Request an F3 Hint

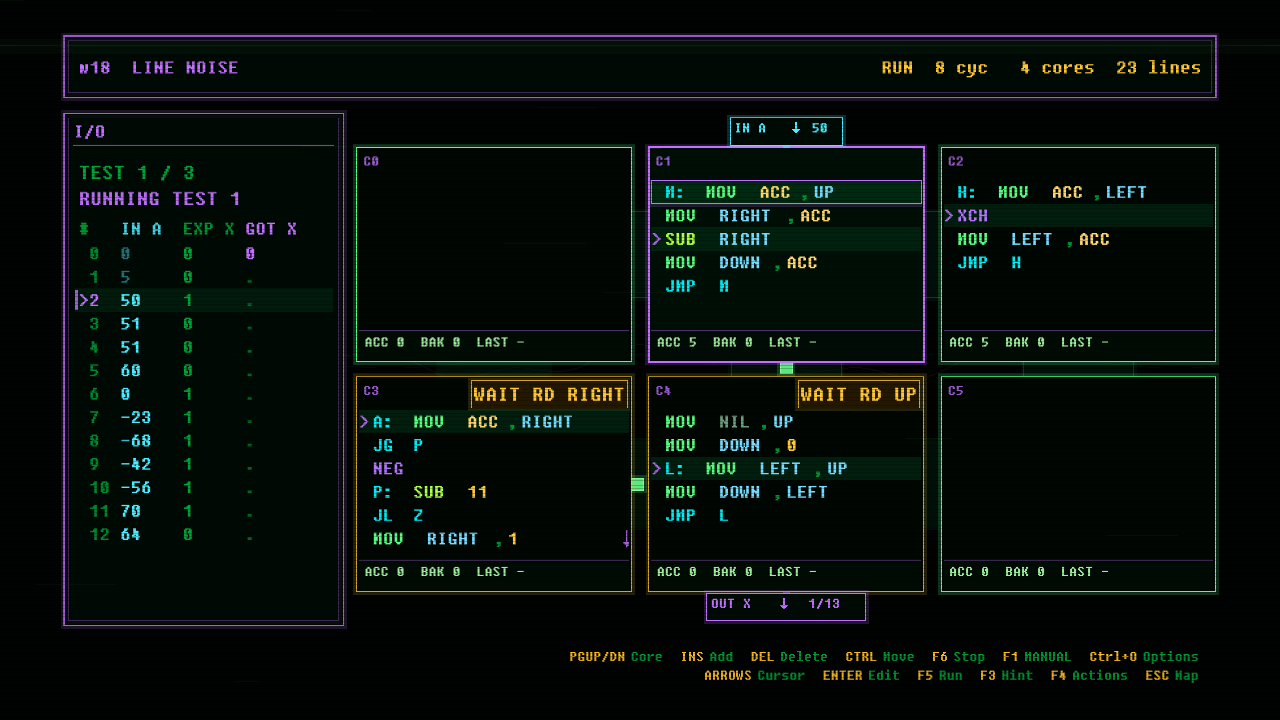click(x=1007, y=675)
